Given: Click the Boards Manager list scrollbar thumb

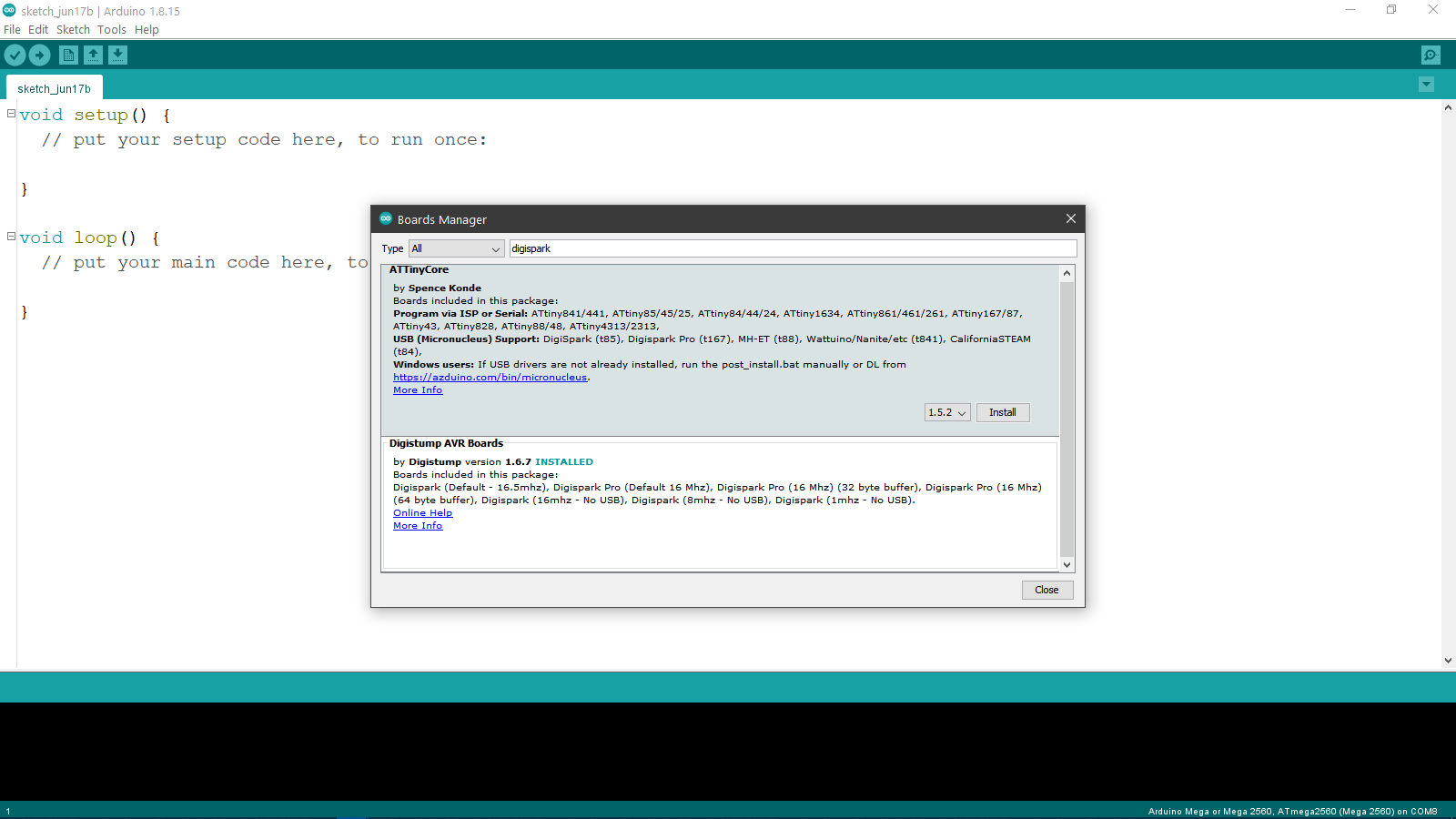Looking at the screenshot, I should pyautogui.click(x=1067, y=419).
